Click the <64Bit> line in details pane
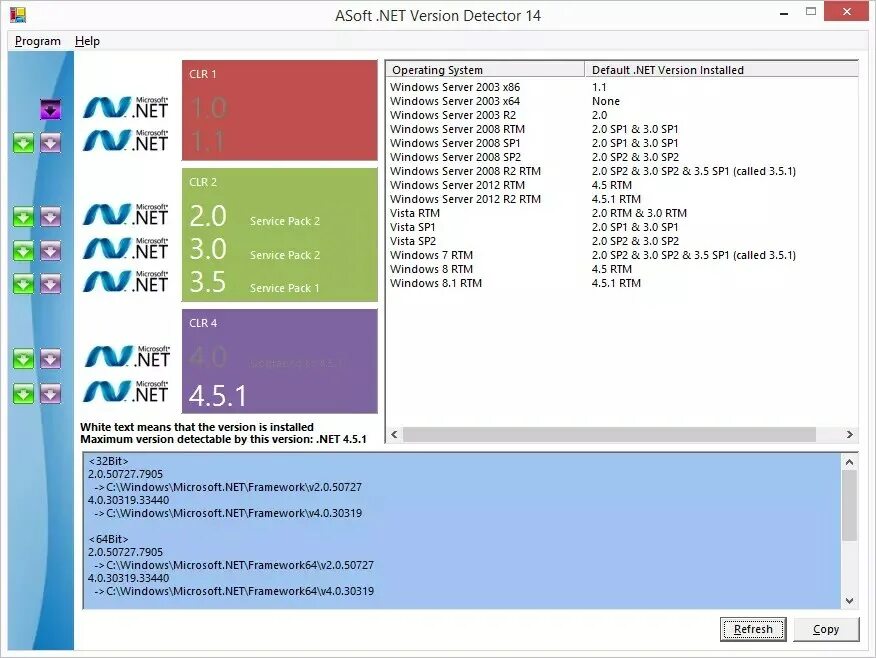 pos(108,539)
